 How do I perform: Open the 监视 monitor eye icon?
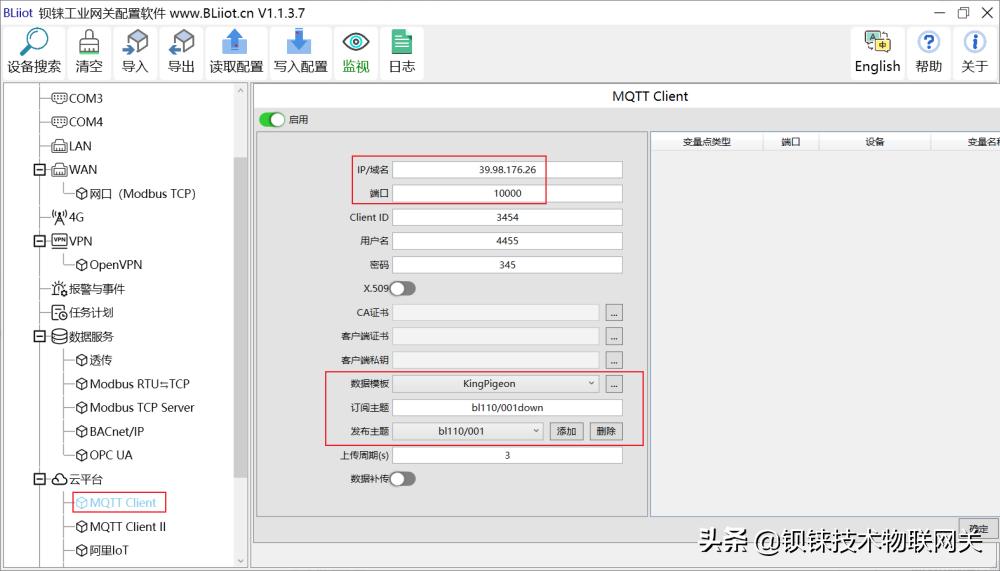click(356, 52)
